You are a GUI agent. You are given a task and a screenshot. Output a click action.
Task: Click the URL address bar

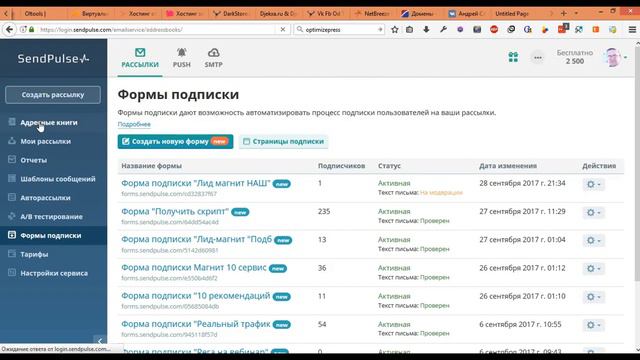pyautogui.click(x=155, y=30)
